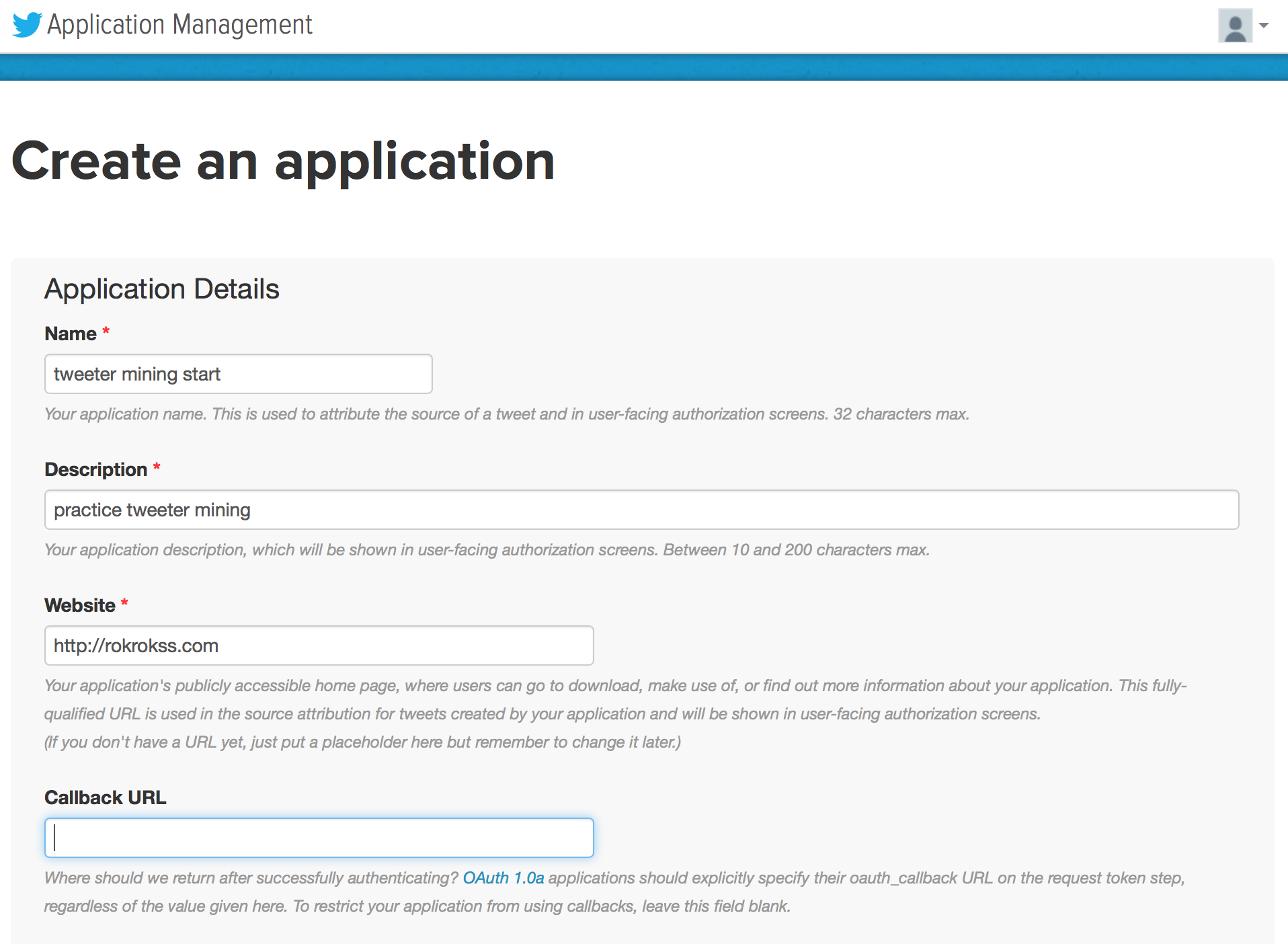Click the Callback URL input field
Image resolution: width=1288 pixels, height=944 pixels.
tap(319, 838)
